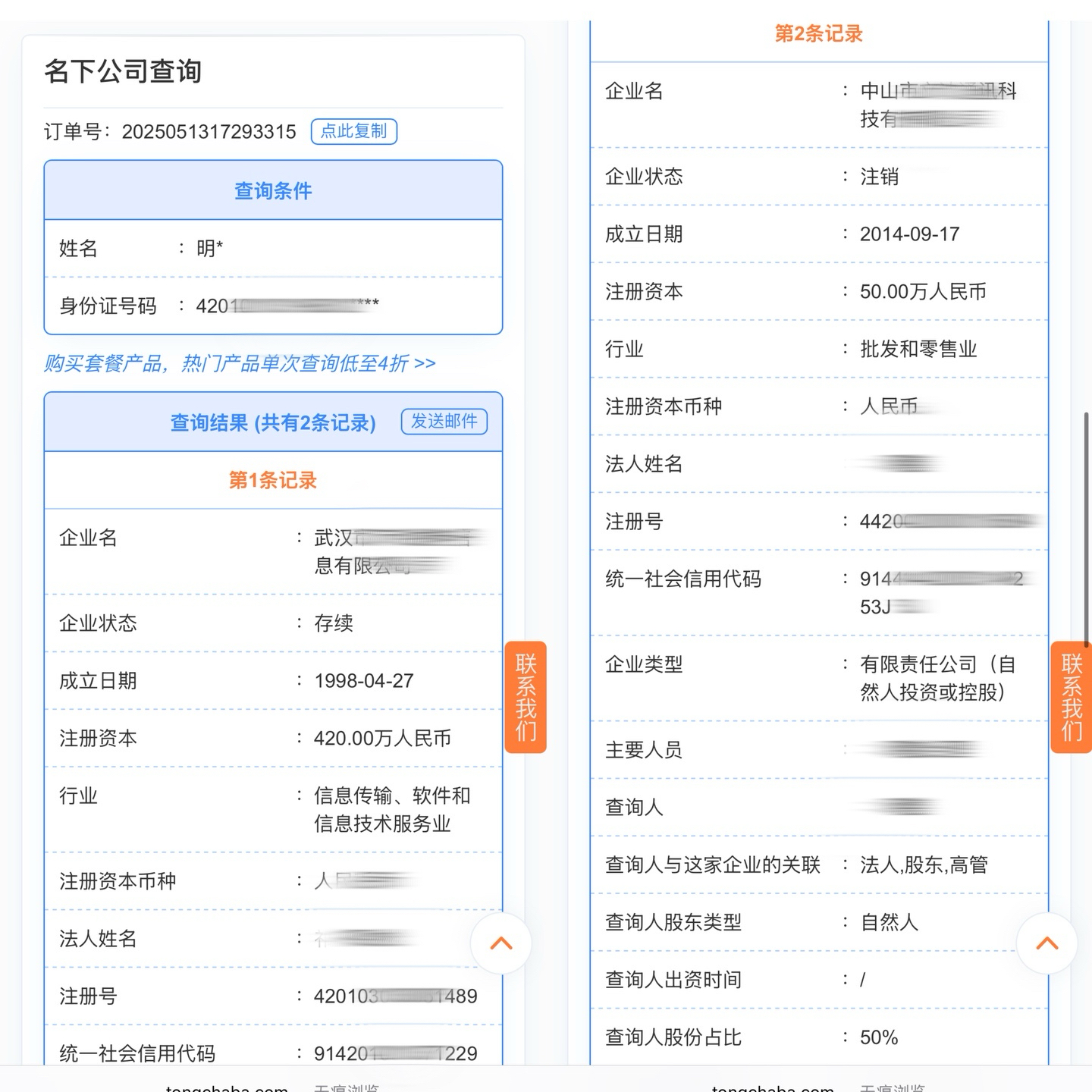
Task: Click the 企业类型 label in record 2
Action: point(644,665)
